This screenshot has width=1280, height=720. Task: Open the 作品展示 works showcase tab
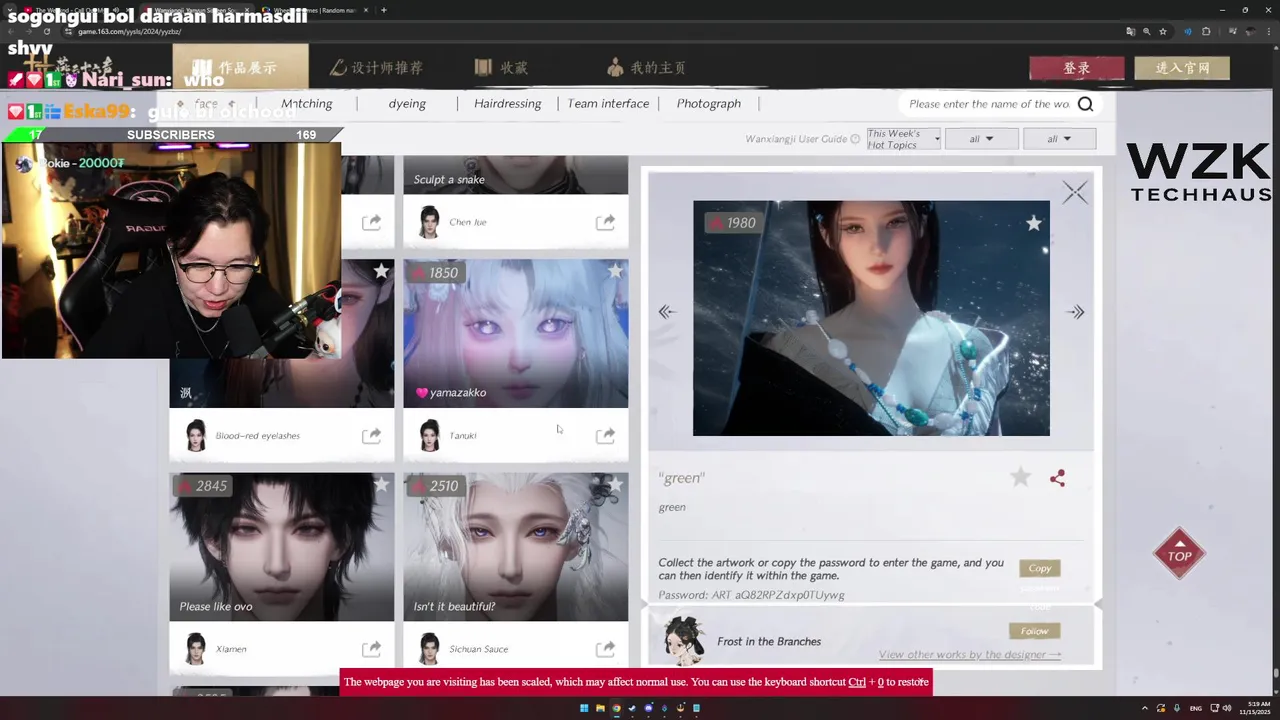point(239,67)
